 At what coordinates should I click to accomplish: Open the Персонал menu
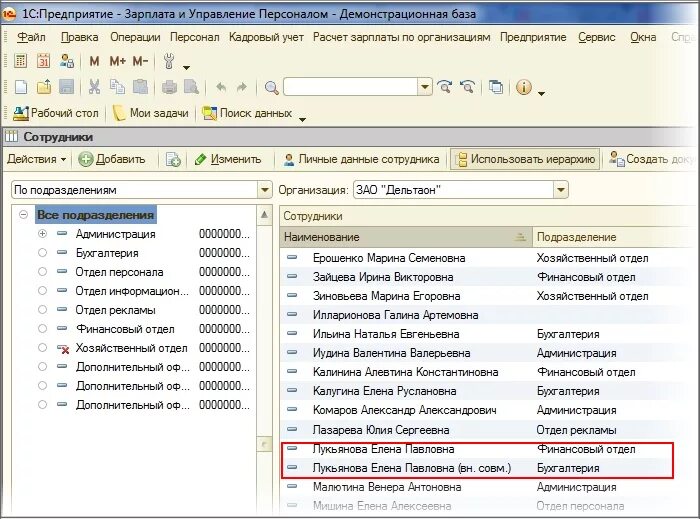point(195,37)
